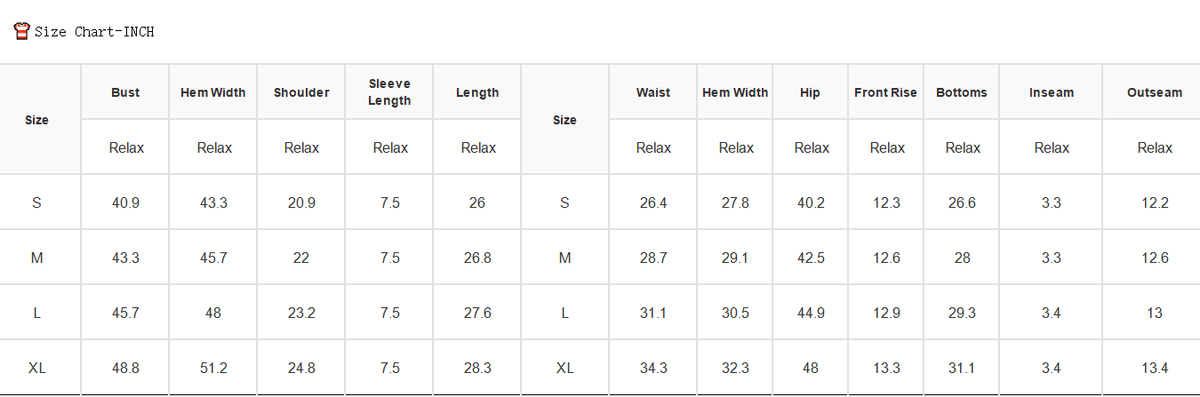Select the XL row label in tops table
The width and height of the screenshot is (1200, 397).
pos(37,368)
